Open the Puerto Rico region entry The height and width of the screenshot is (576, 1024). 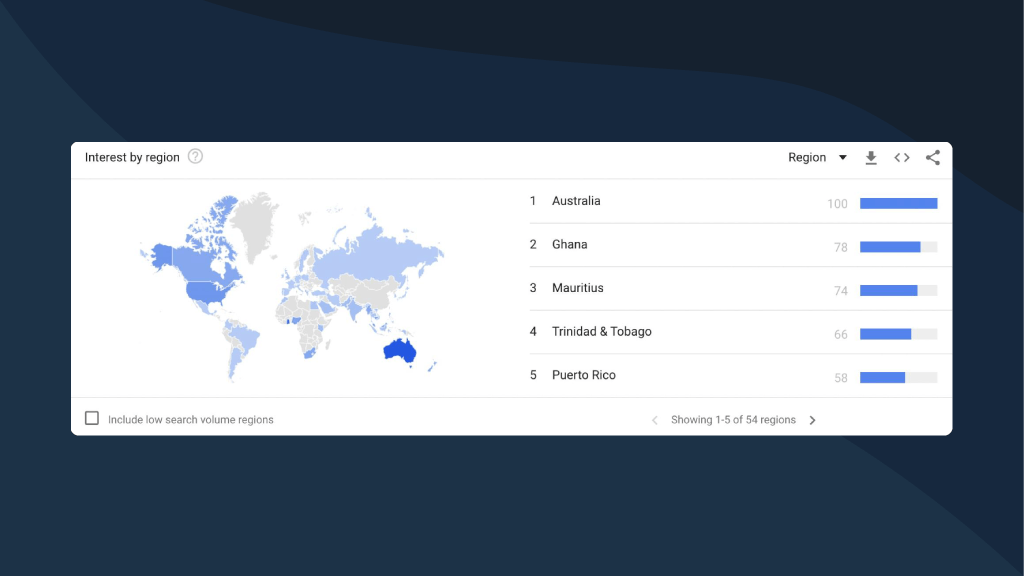[x=583, y=375]
